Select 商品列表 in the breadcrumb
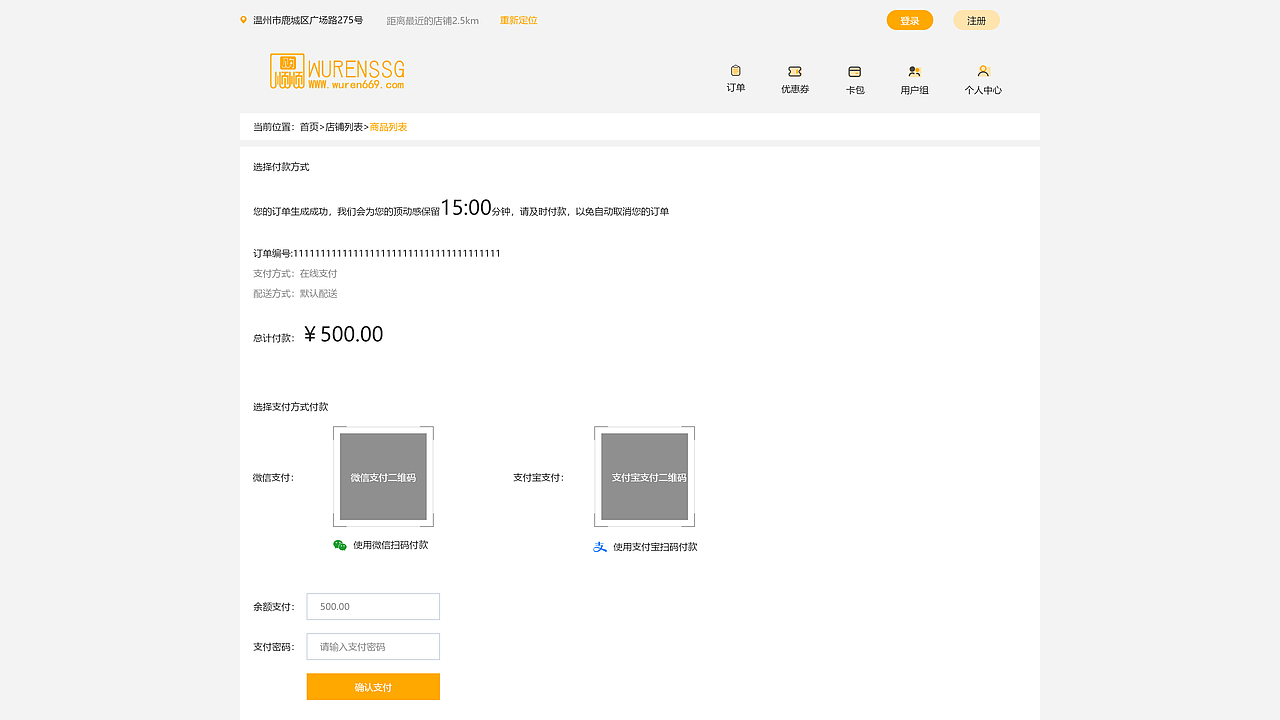 [x=389, y=127]
